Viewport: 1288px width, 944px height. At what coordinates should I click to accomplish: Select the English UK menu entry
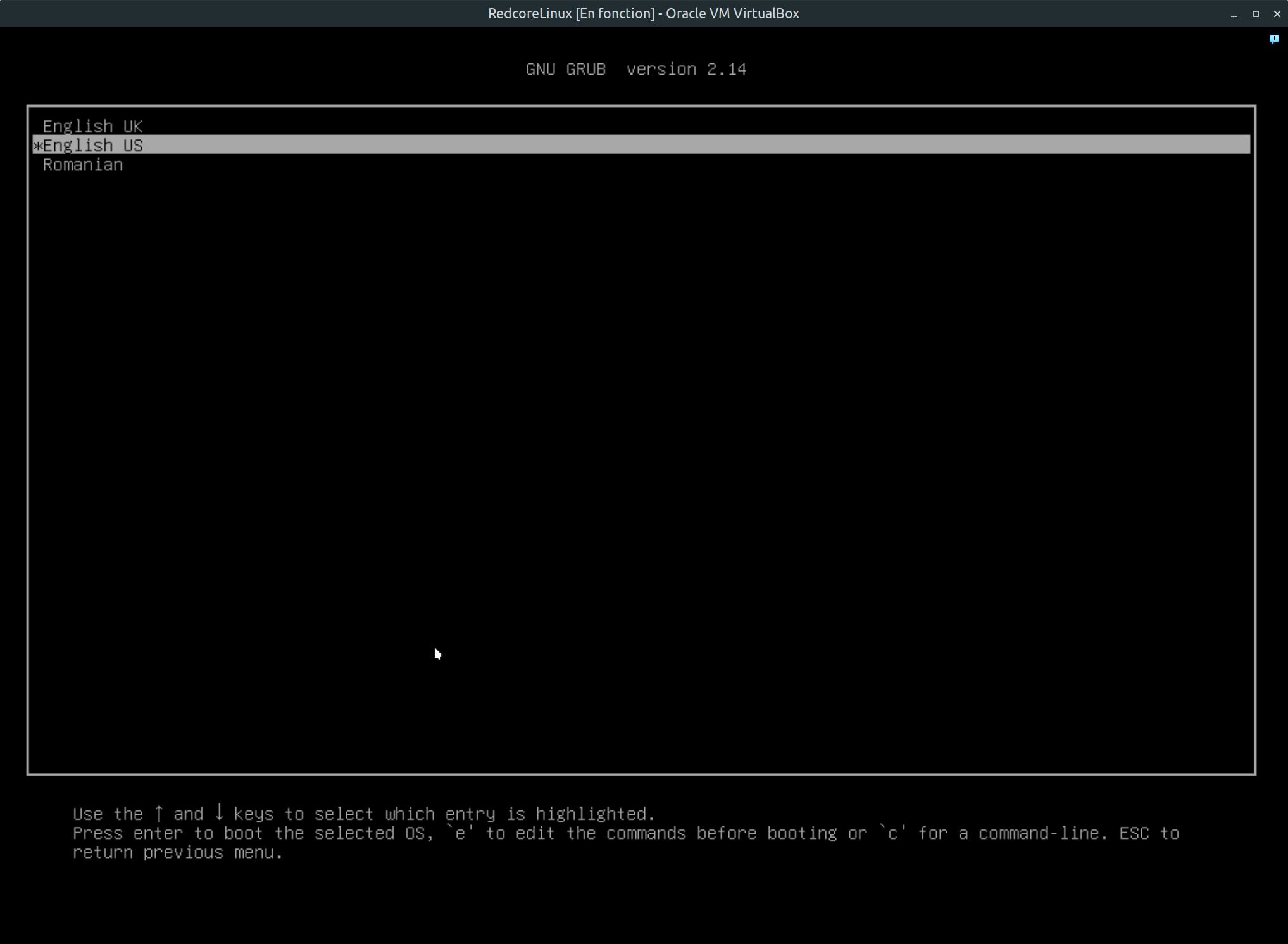92,127
